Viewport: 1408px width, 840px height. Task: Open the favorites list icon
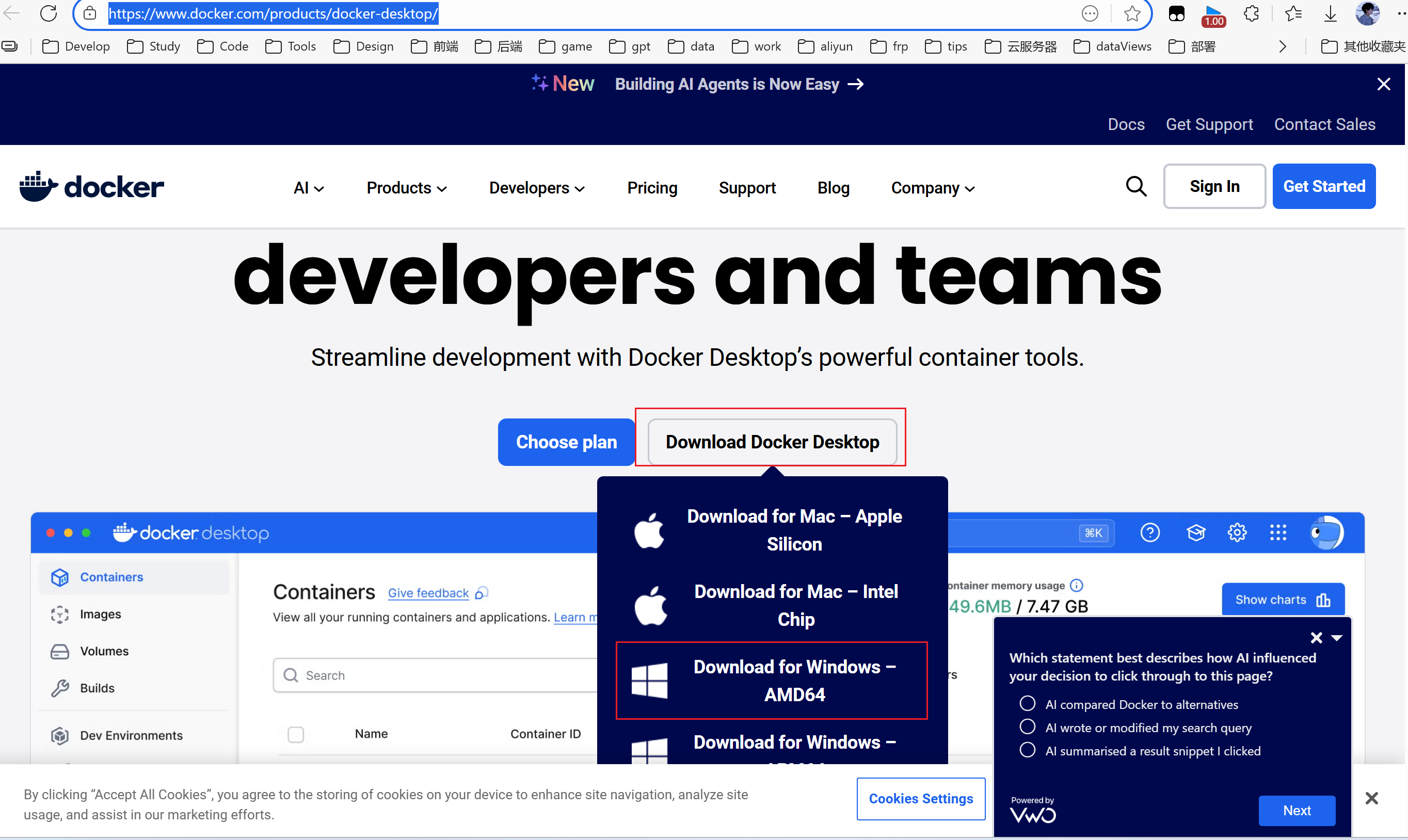[1293, 13]
